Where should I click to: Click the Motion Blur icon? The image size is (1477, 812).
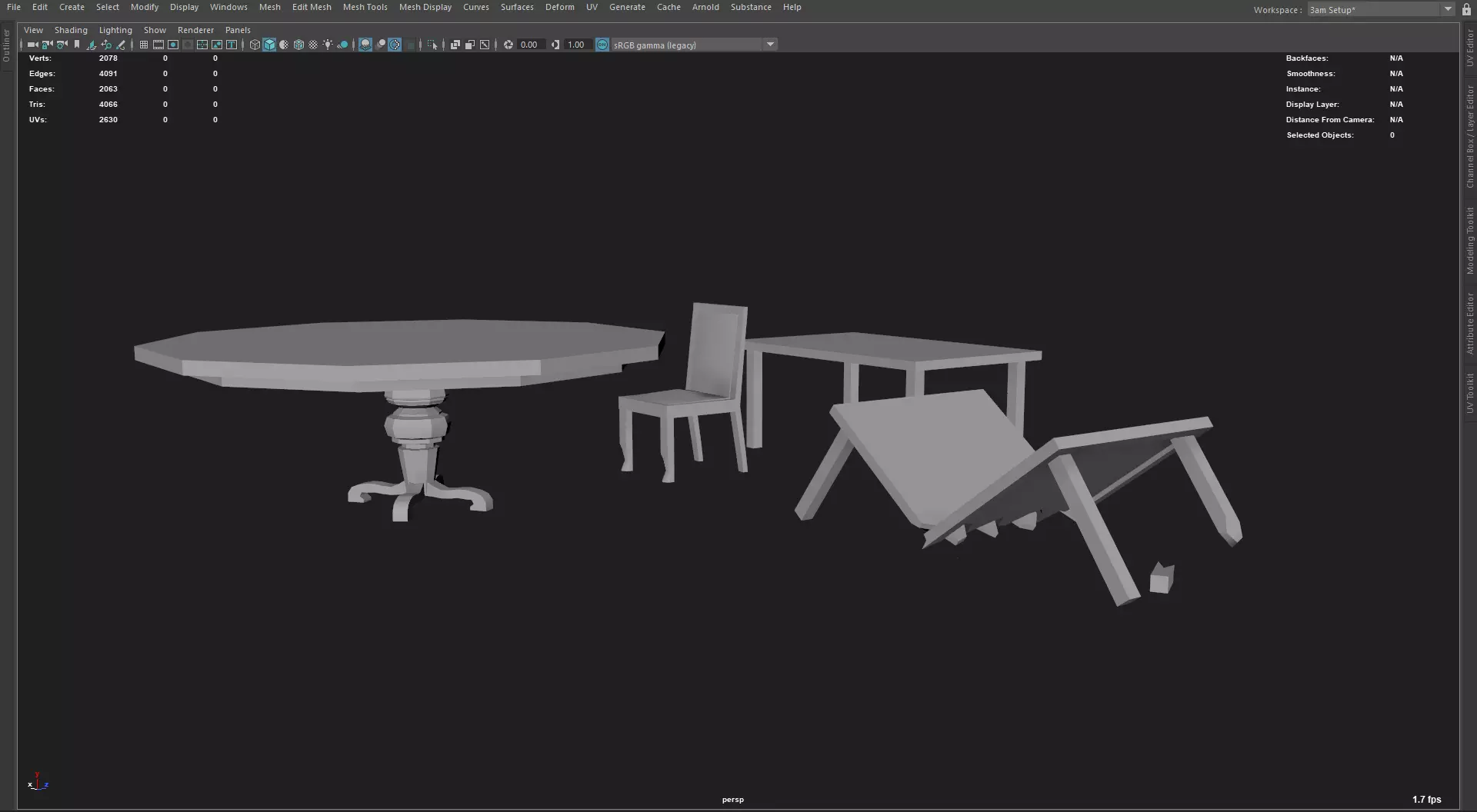[x=380, y=45]
